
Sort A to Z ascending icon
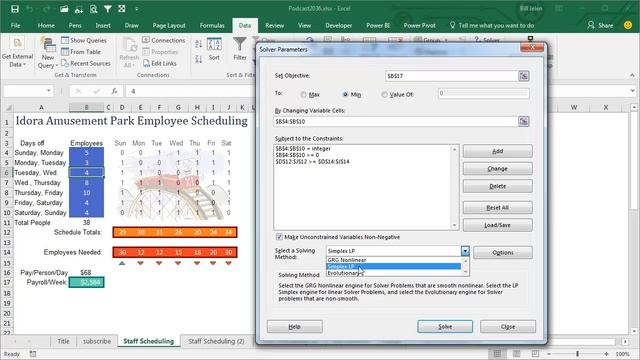pos(198,44)
